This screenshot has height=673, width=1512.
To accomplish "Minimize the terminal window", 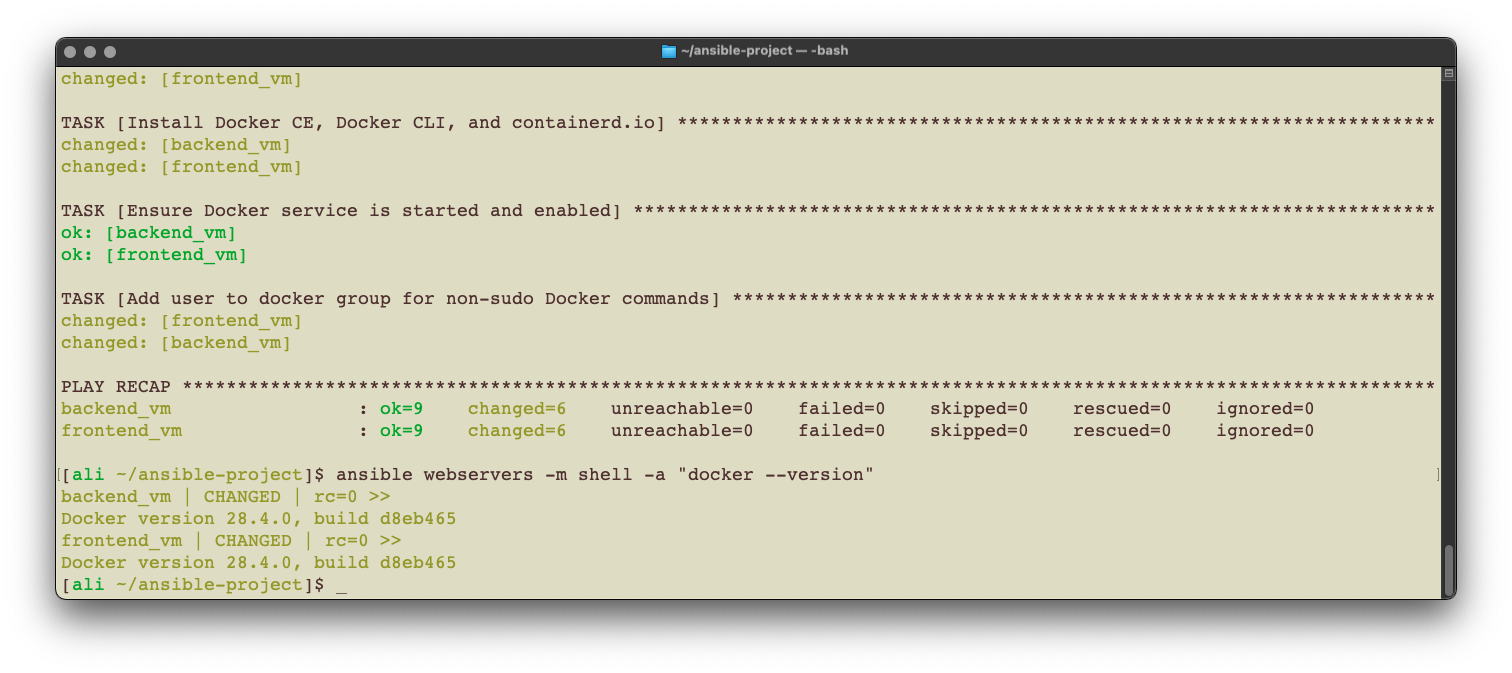I will point(90,52).
